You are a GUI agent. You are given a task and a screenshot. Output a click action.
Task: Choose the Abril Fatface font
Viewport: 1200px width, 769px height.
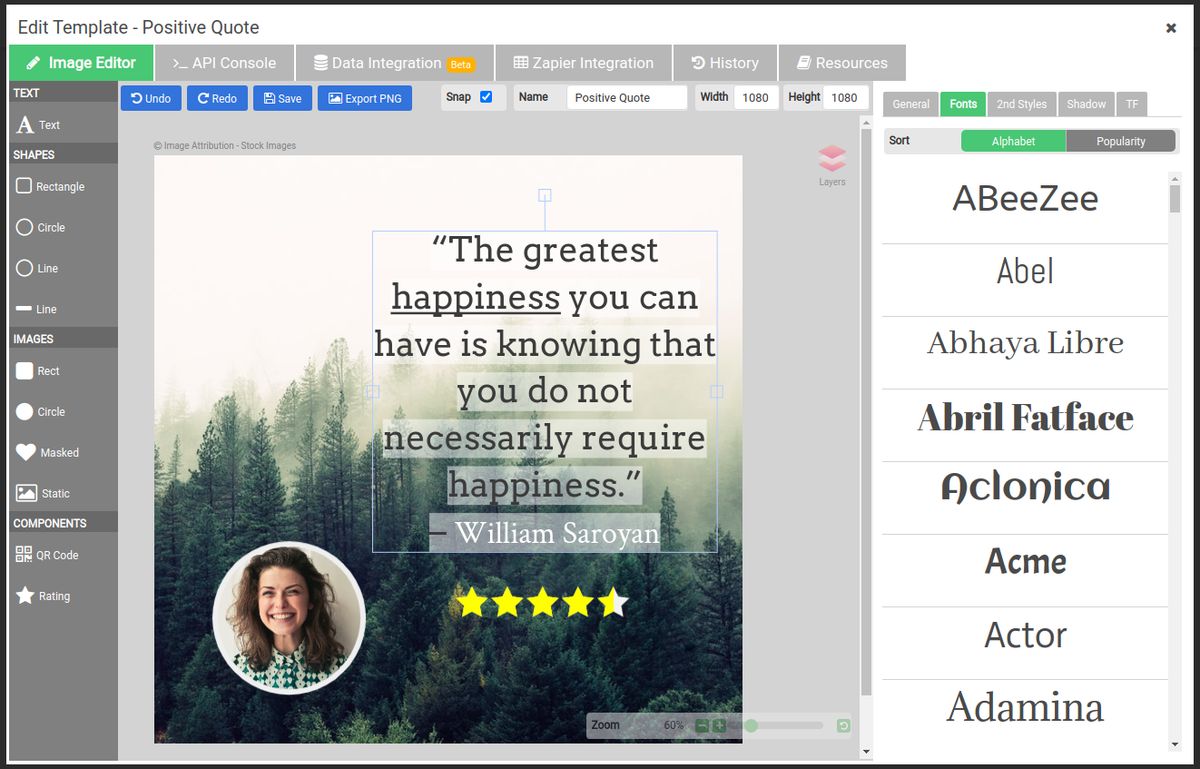(x=1025, y=418)
